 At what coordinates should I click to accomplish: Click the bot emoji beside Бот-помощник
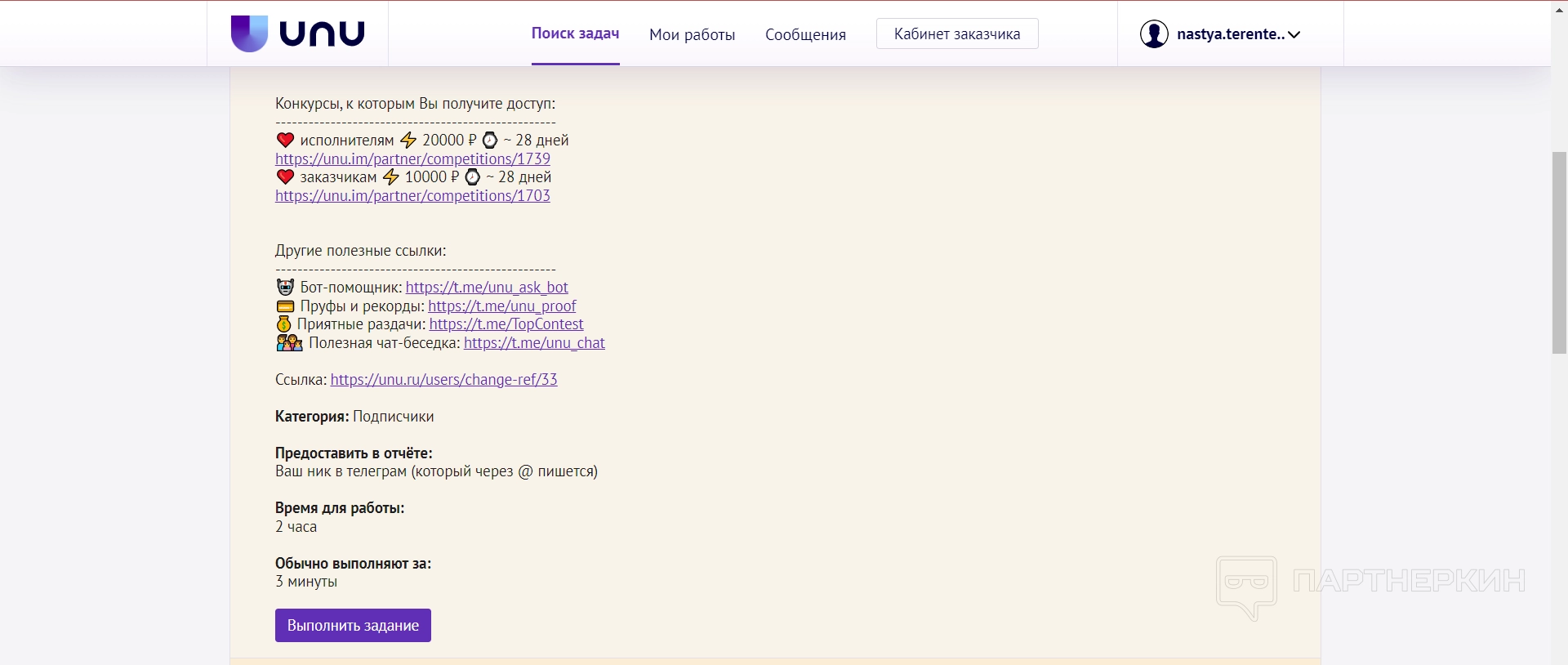pyautogui.click(x=285, y=287)
